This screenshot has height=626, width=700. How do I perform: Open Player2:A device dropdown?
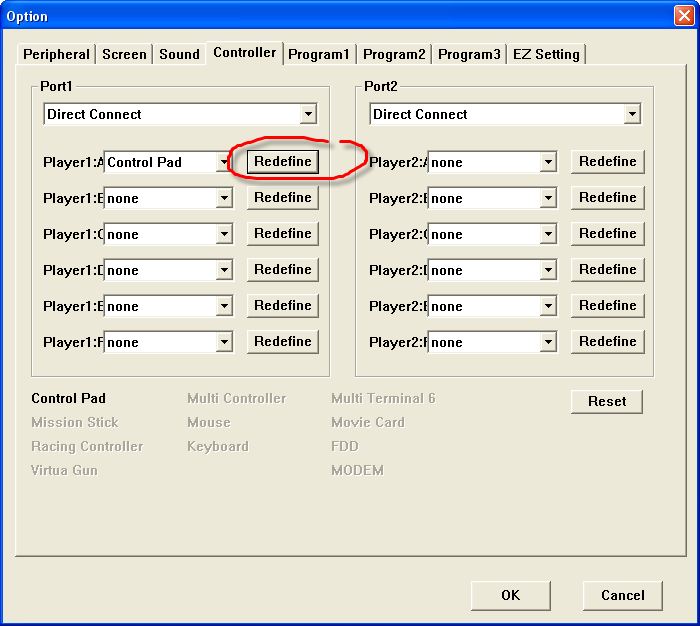[x=548, y=162]
